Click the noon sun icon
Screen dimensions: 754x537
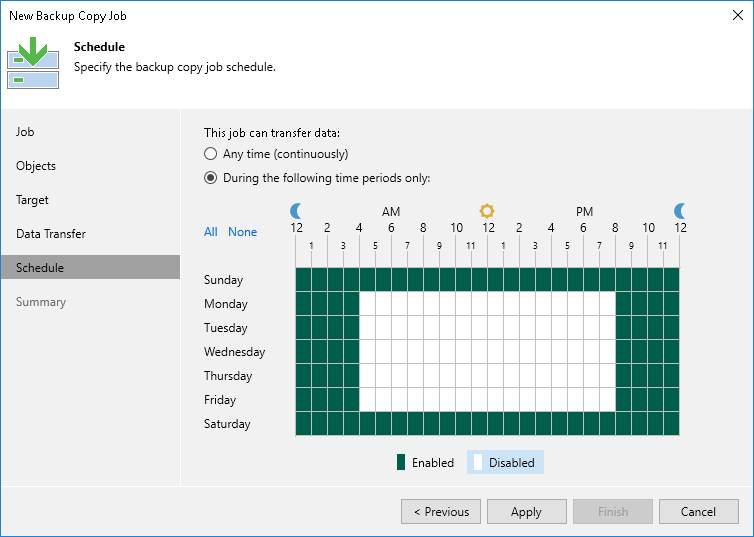[x=487, y=210]
